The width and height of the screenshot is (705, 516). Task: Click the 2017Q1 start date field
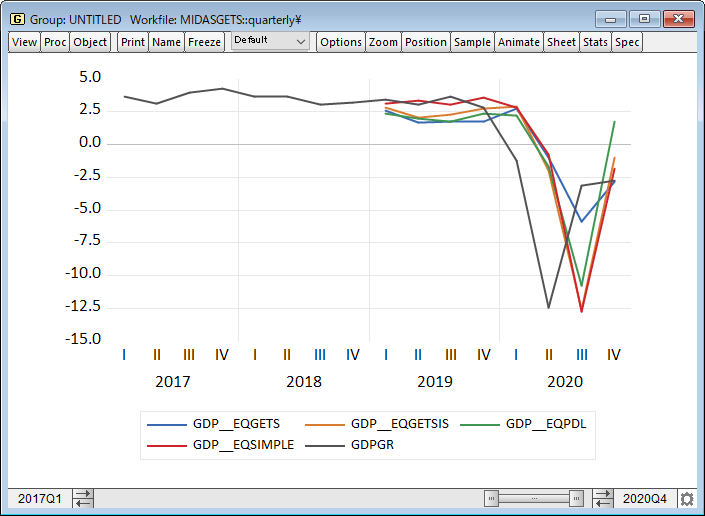[40, 498]
